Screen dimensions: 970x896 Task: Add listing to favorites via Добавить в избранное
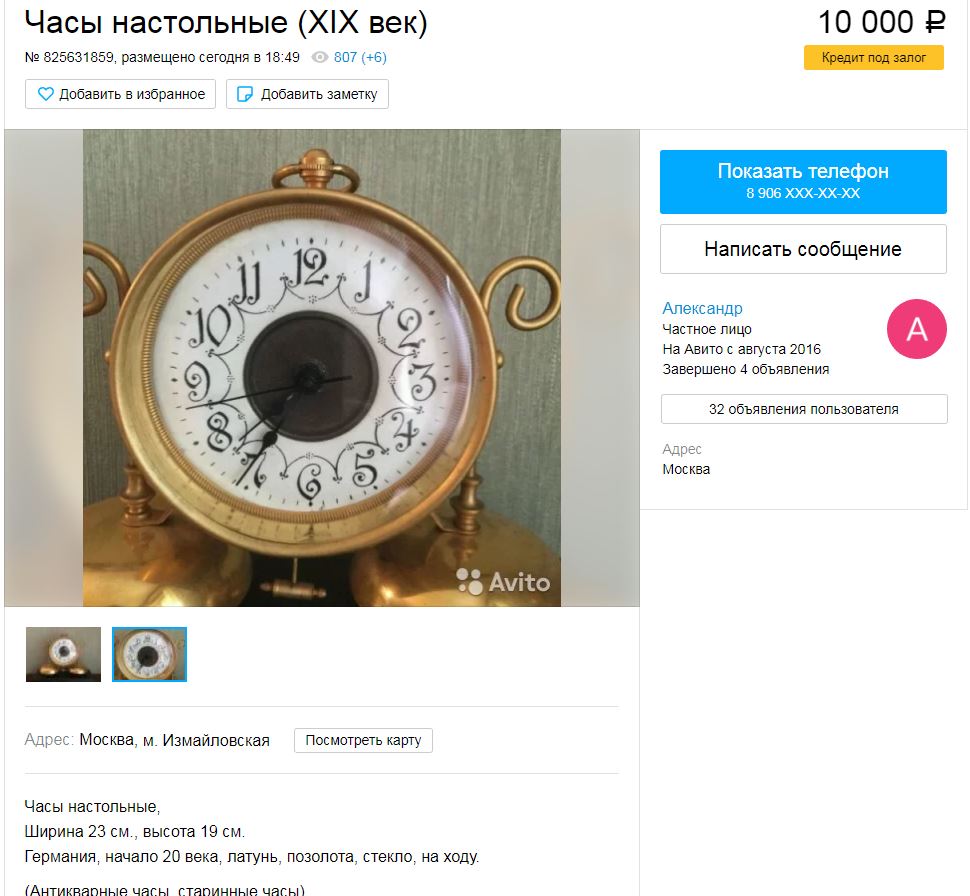tap(121, 94)
